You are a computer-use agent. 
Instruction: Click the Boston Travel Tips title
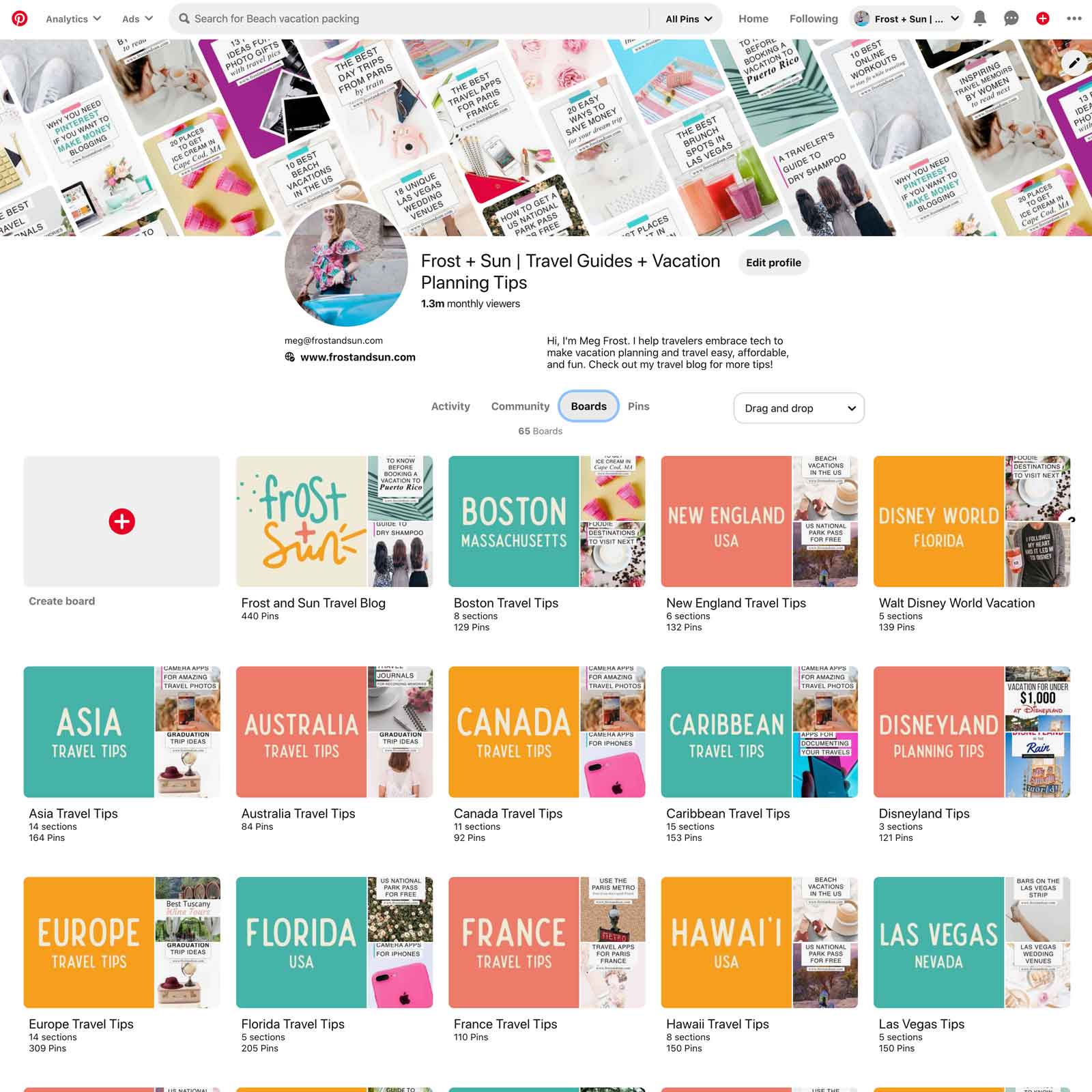(506, 603)
